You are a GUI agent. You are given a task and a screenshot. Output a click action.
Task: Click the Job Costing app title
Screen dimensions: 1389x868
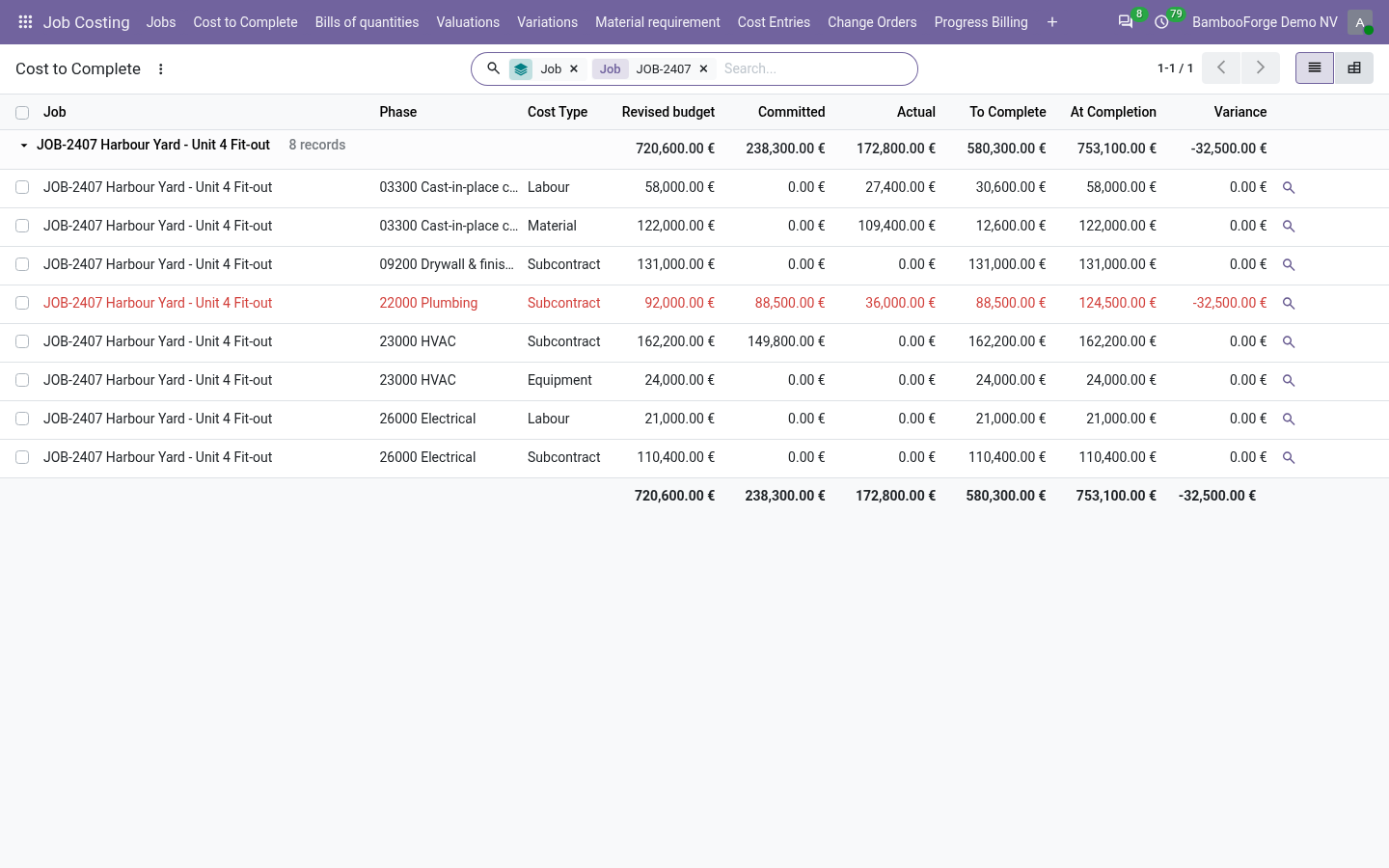pyautogui.click(x=86, y=22)
